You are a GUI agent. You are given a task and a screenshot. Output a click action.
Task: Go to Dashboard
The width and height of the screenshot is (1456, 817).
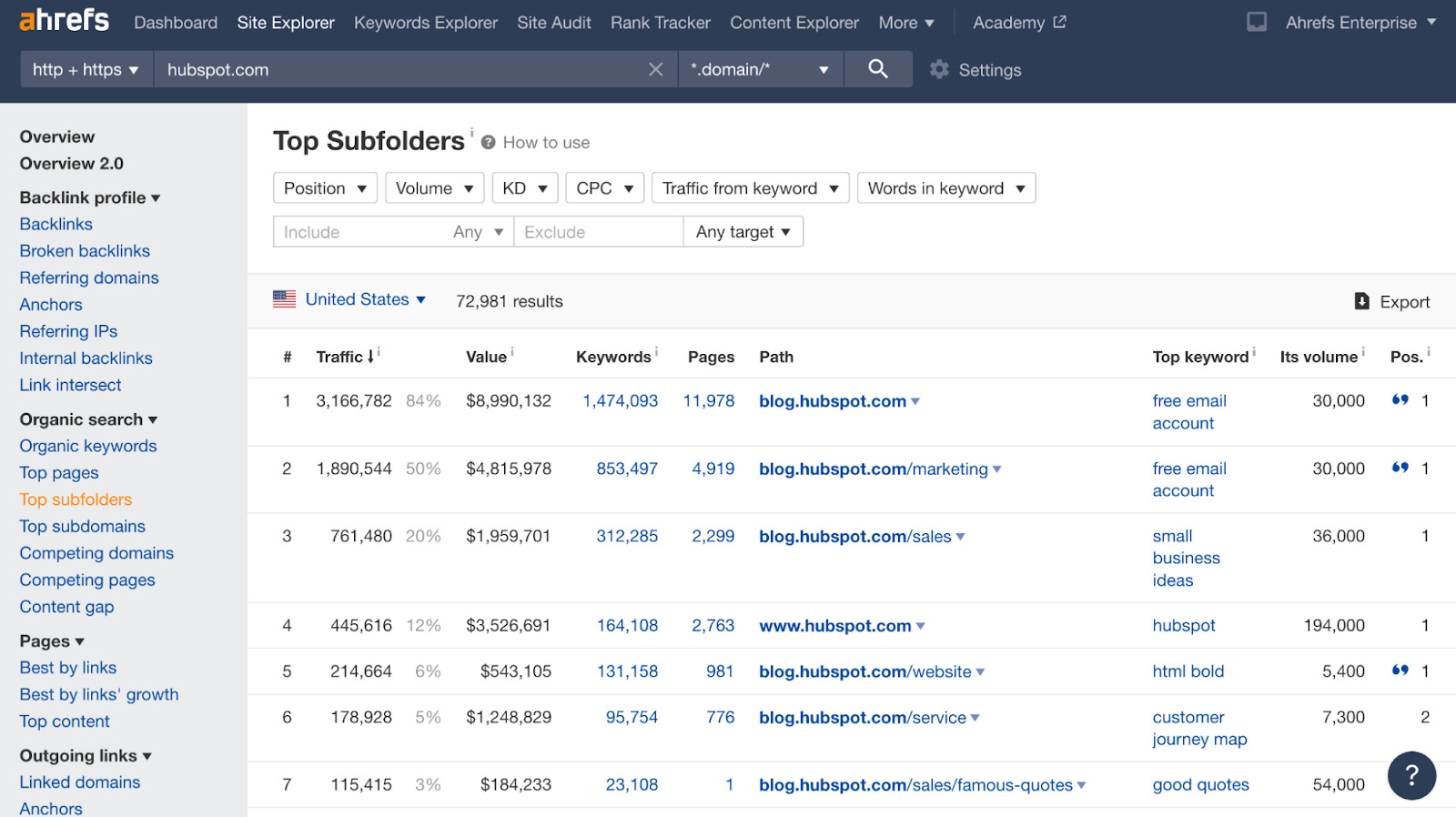click(x=176, y=23)
